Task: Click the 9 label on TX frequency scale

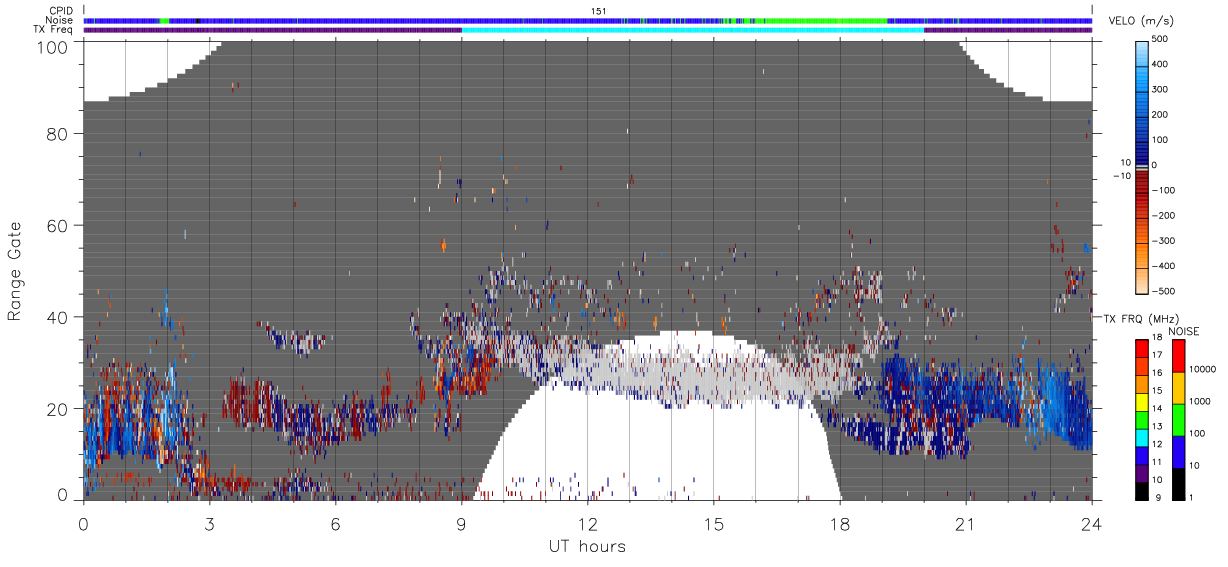Action: [x=1156, y=497]
